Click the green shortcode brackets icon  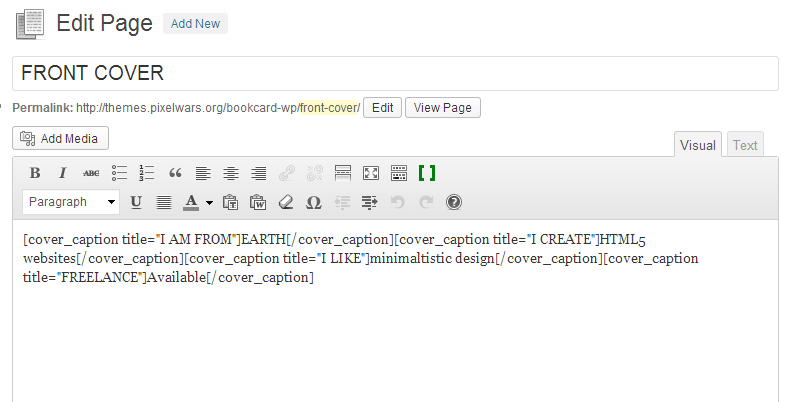(427, 173)
